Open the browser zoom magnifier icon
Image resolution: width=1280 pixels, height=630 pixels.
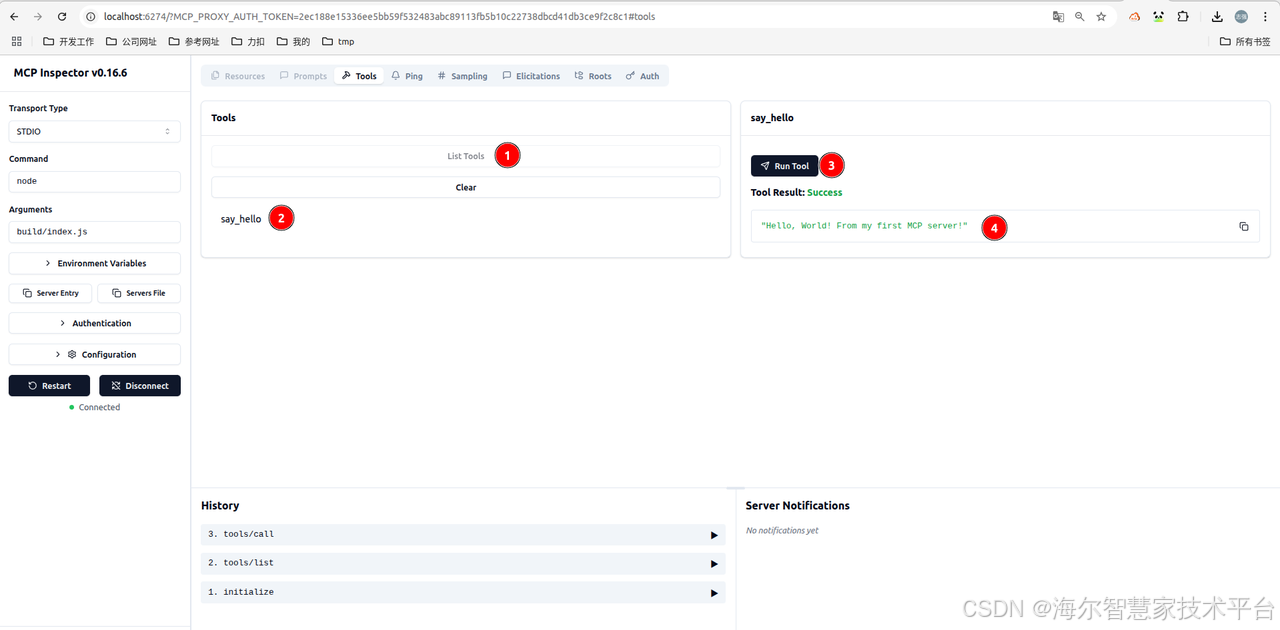(x=1080, y=17)
